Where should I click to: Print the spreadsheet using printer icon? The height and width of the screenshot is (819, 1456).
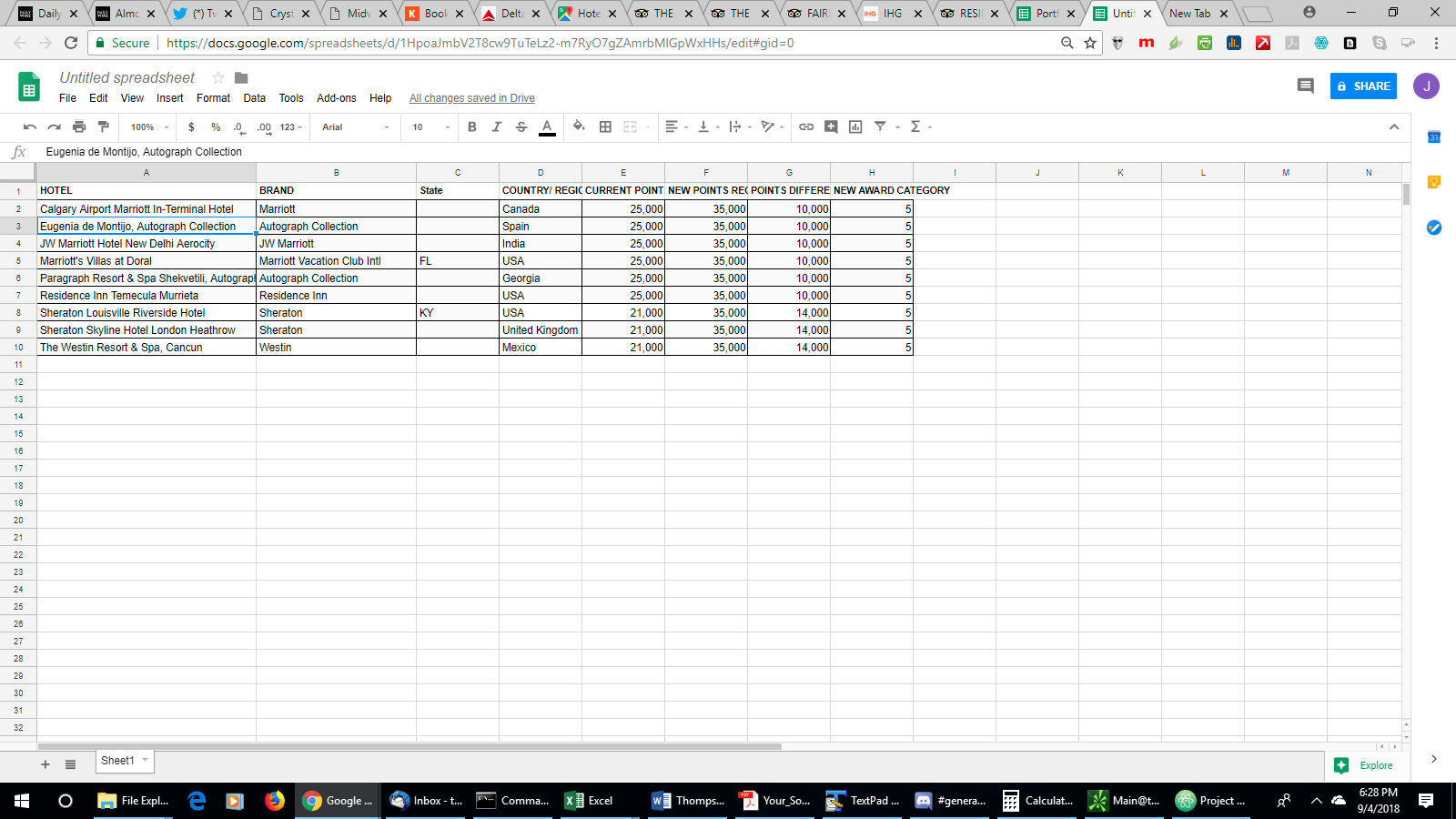79,126
